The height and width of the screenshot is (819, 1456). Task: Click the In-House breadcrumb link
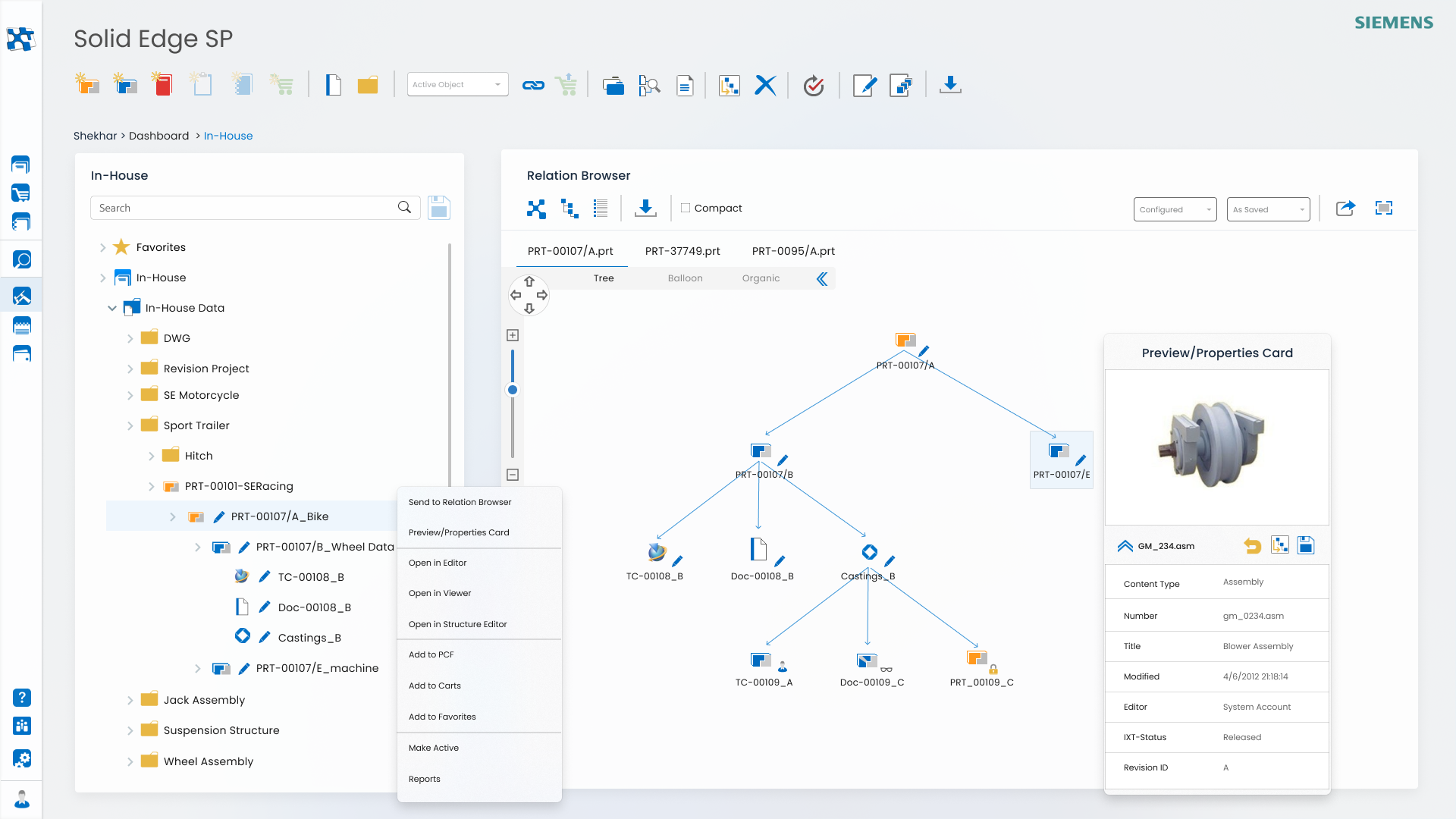[x=228, y=136]
